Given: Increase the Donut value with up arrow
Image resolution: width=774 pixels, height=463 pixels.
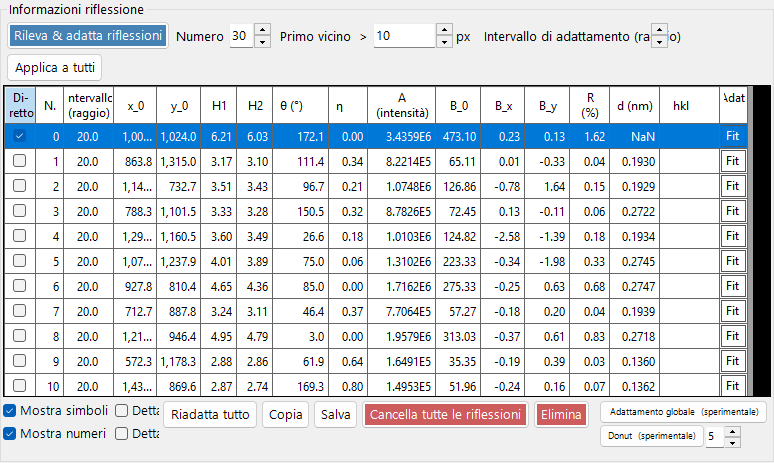Looking at the screenshot, I should point(733,431).
